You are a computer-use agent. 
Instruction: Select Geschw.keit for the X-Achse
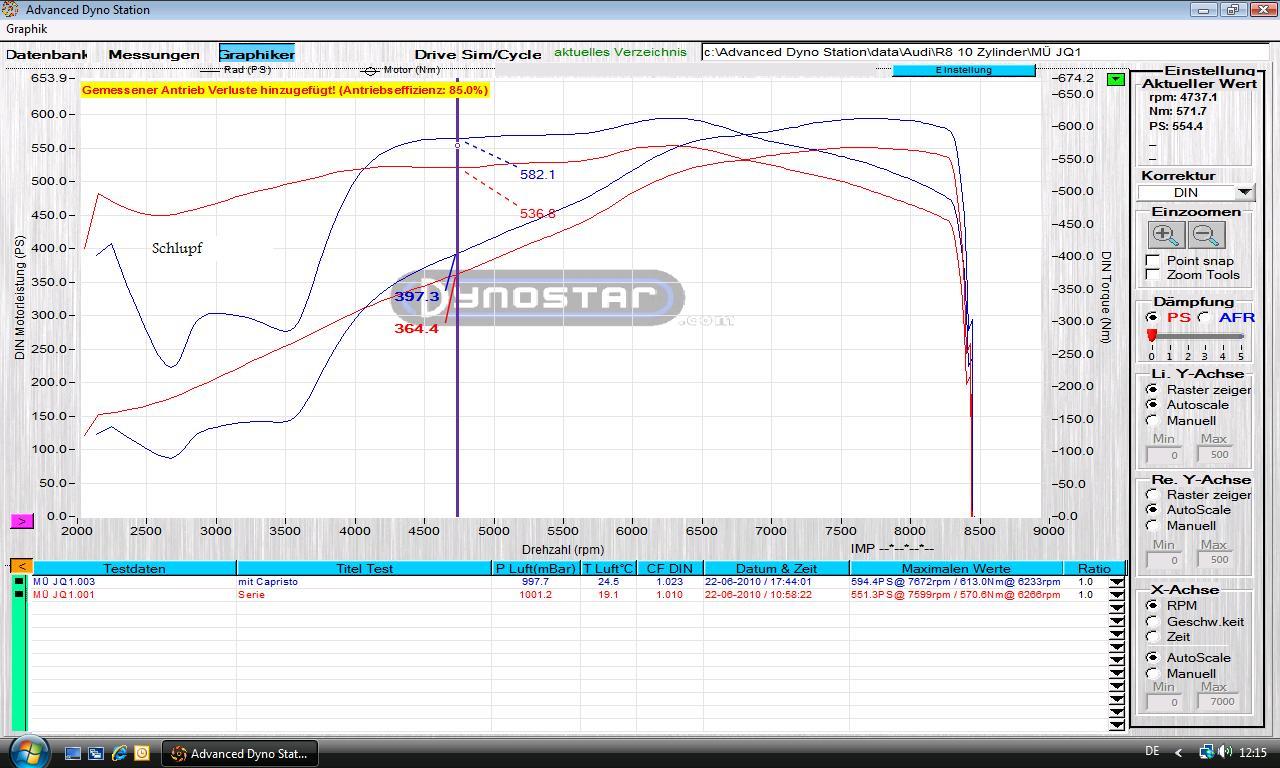[x=1153, y=622]
